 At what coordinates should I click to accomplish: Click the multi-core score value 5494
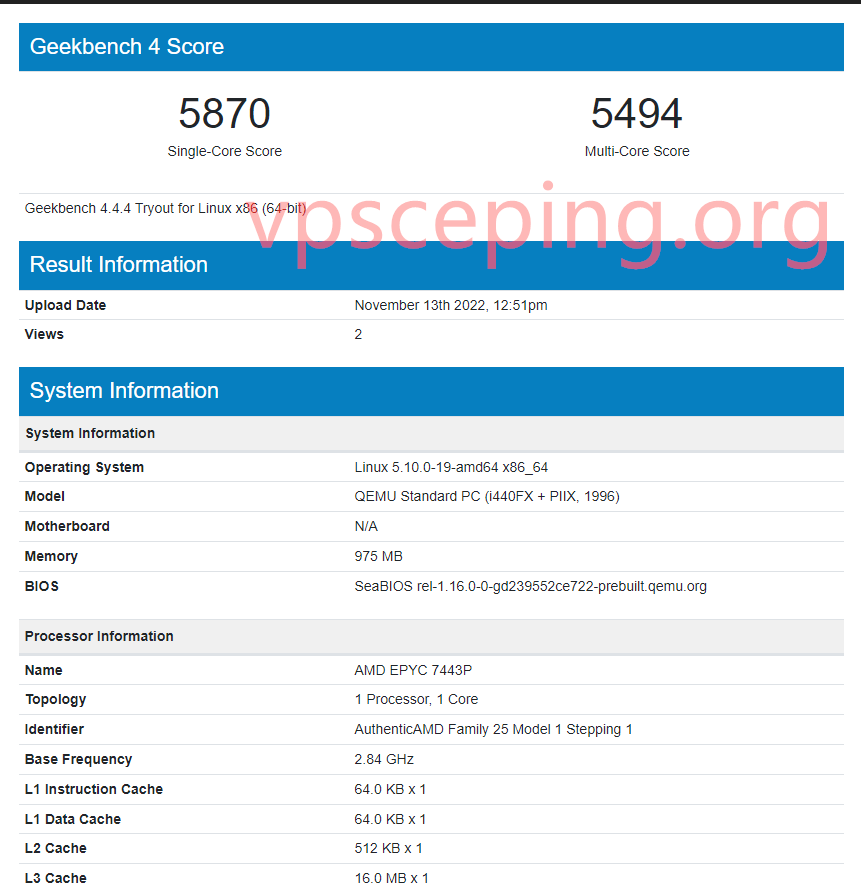click(636, 113)
